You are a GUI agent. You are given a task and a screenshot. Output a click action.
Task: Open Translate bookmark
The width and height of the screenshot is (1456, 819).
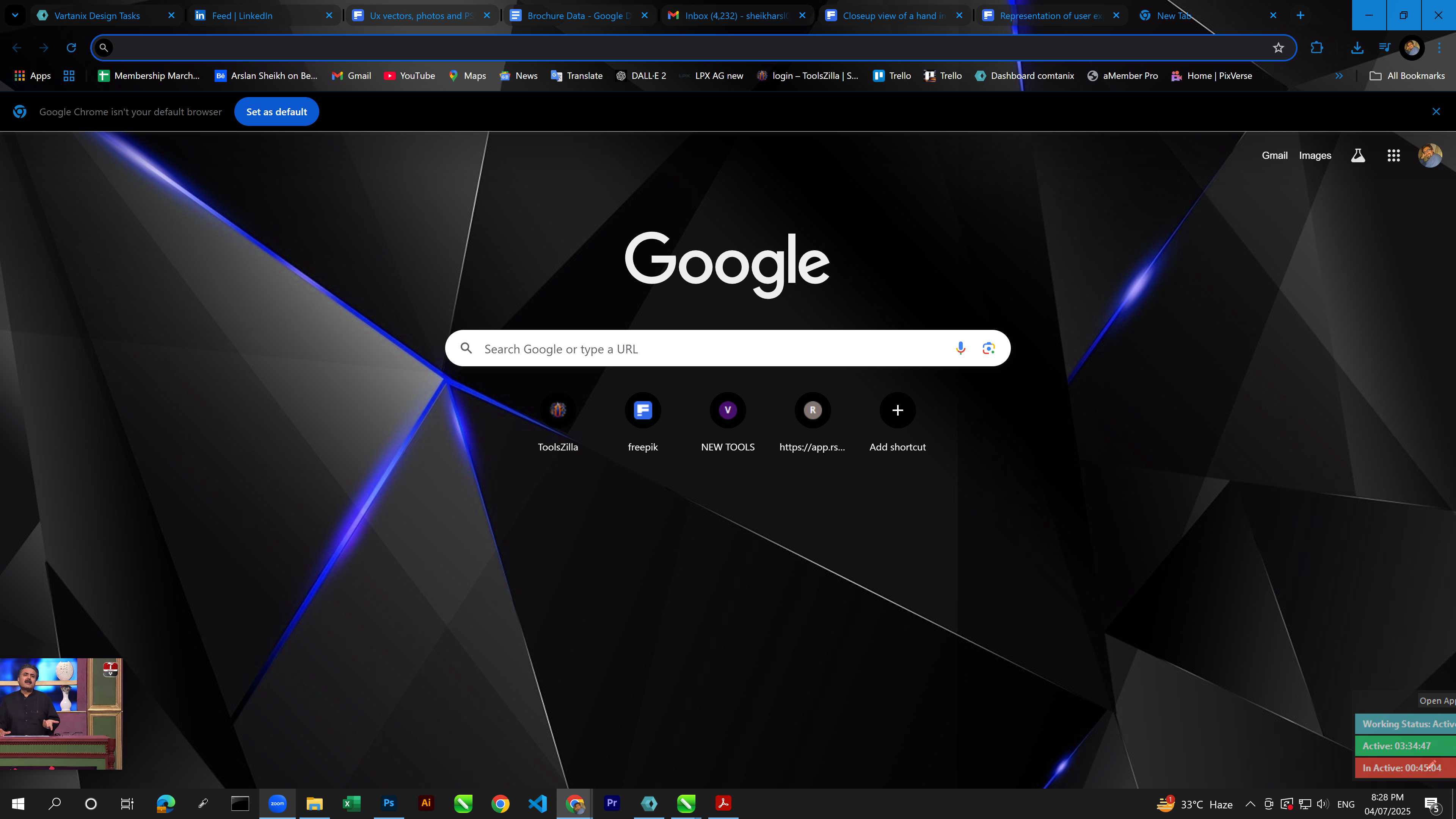point(576,76)
